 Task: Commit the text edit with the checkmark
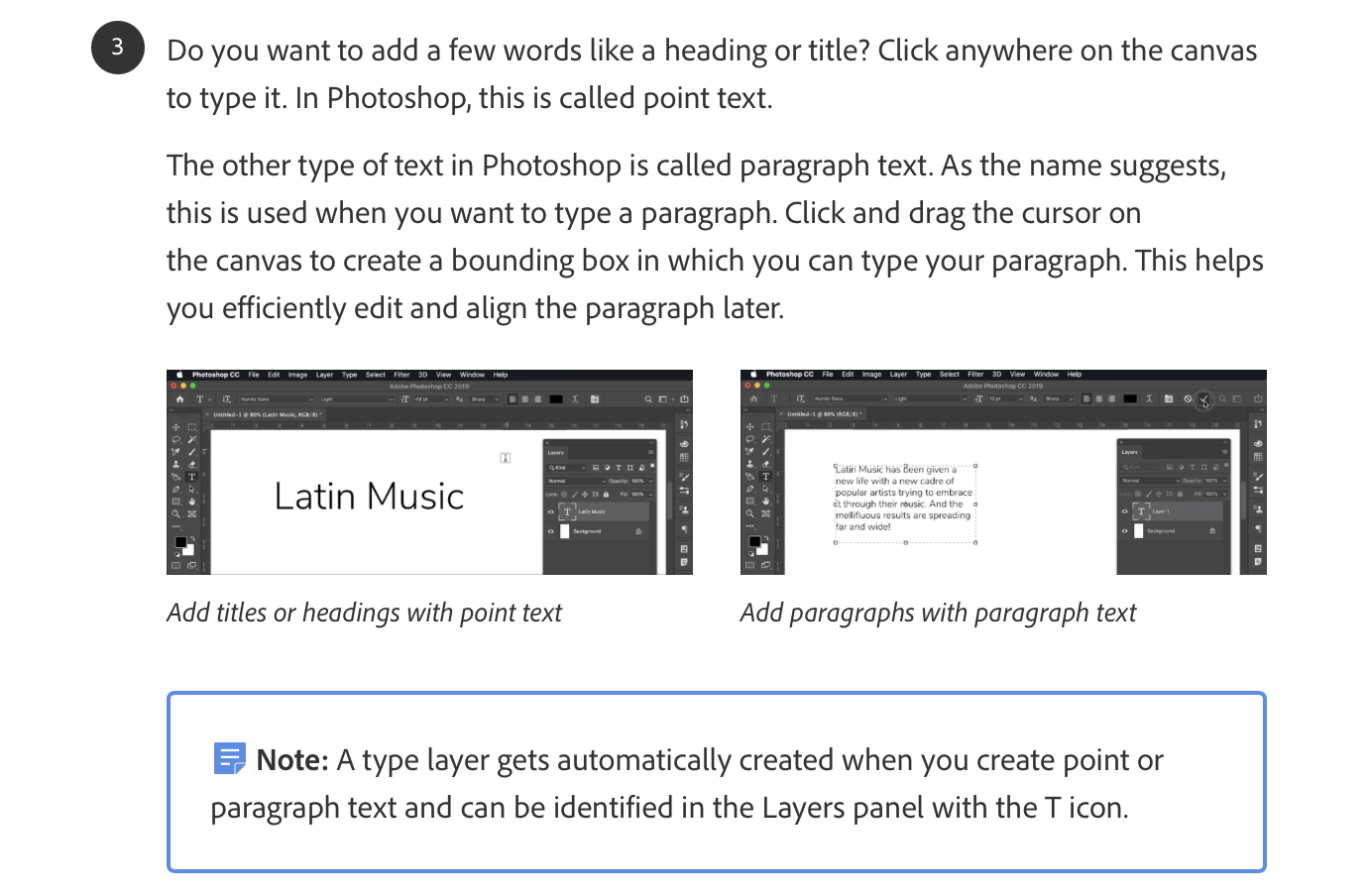pyautogui.click(x=1204, y=398)
